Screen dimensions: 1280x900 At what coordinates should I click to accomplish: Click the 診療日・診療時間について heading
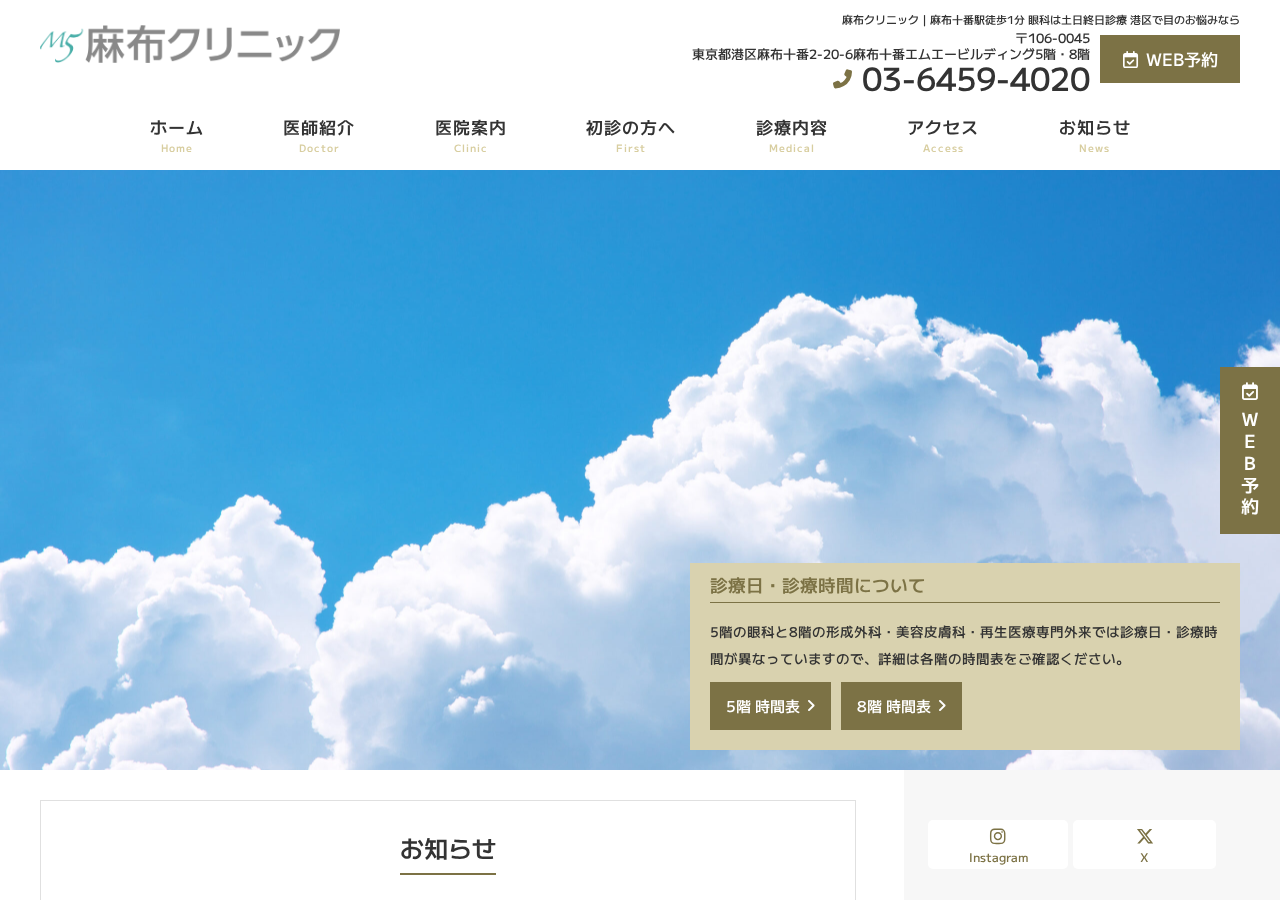tap(818, 586)
